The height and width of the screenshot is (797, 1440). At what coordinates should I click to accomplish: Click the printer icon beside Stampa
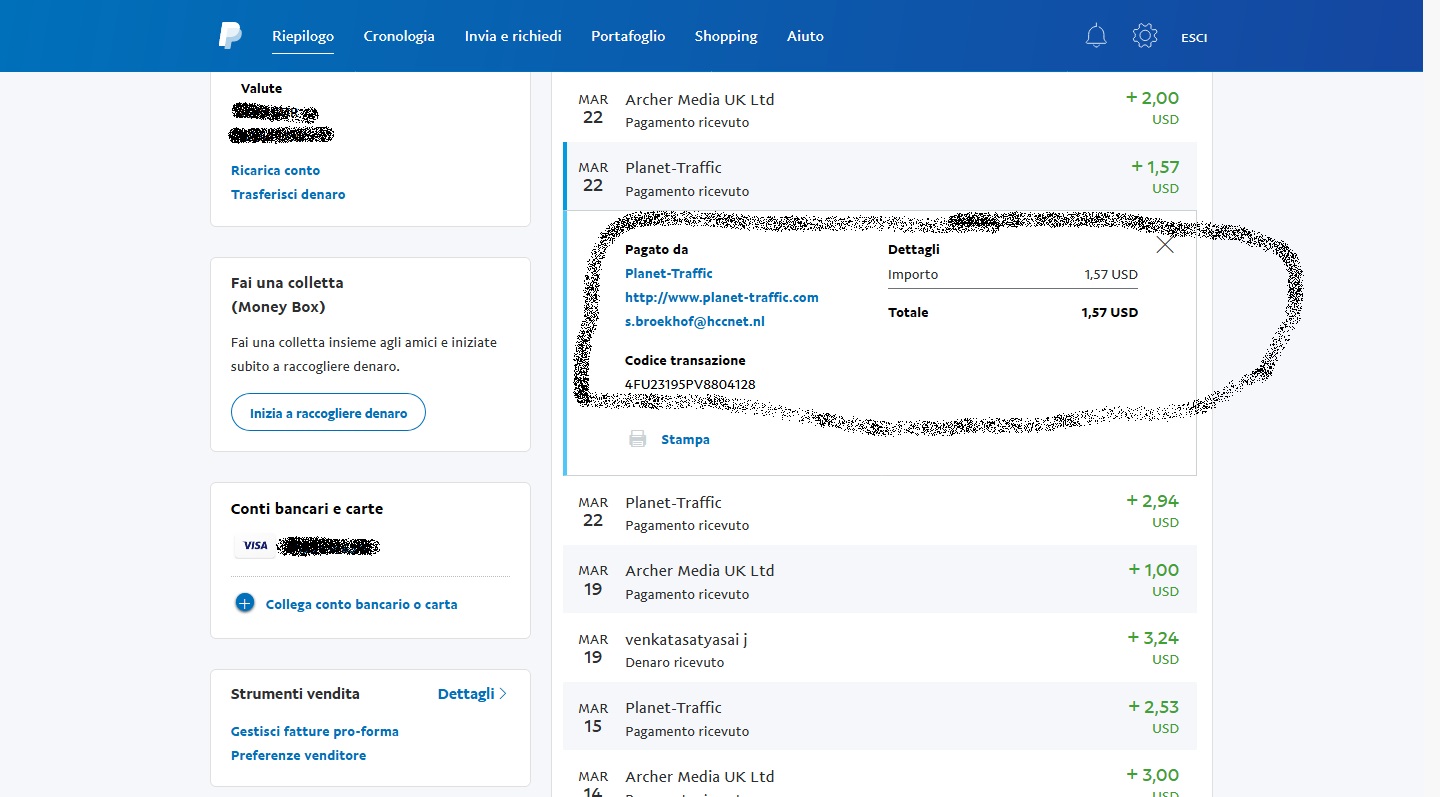click(x=637, y=439)
